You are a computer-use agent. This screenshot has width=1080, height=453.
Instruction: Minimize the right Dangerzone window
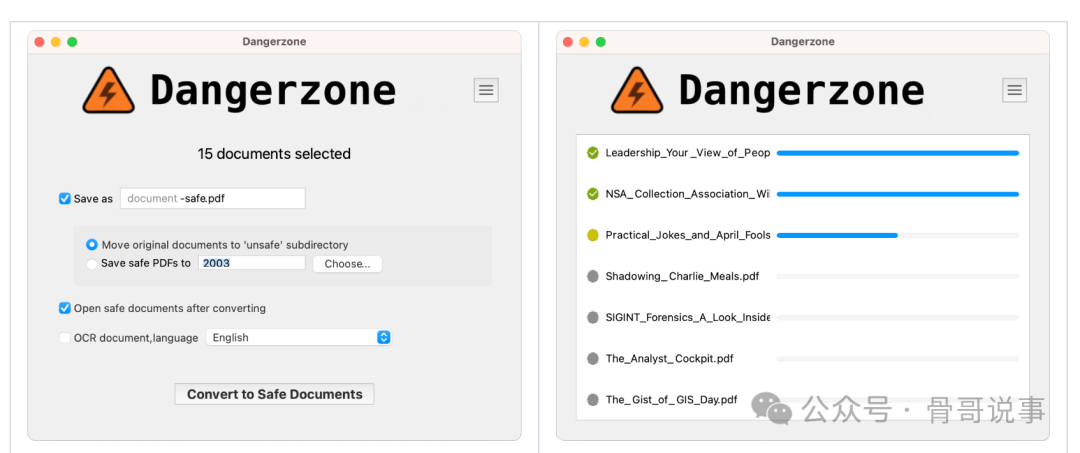click(x=584, y=42)
